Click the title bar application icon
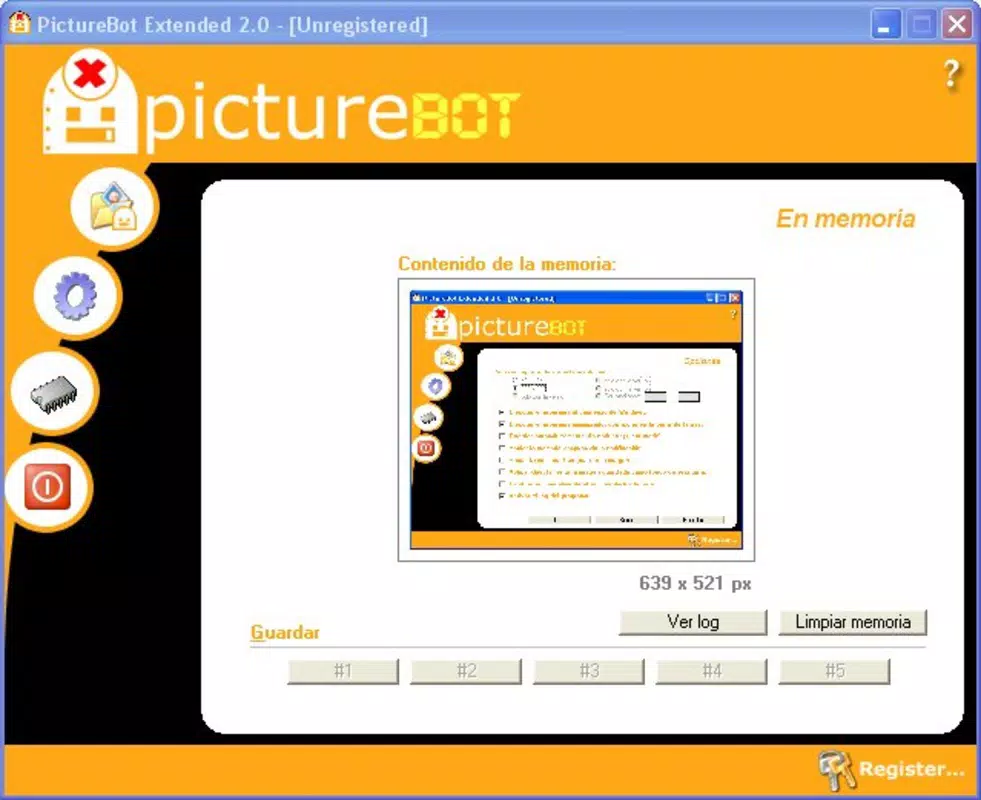The height and width of the screenshot is (800, 981). [19, 24]
